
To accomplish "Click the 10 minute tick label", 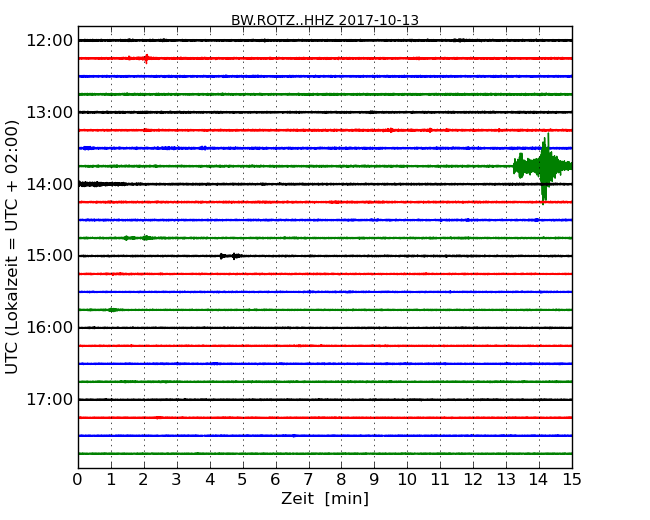I will pyautogui.click(x=407, y=480).
